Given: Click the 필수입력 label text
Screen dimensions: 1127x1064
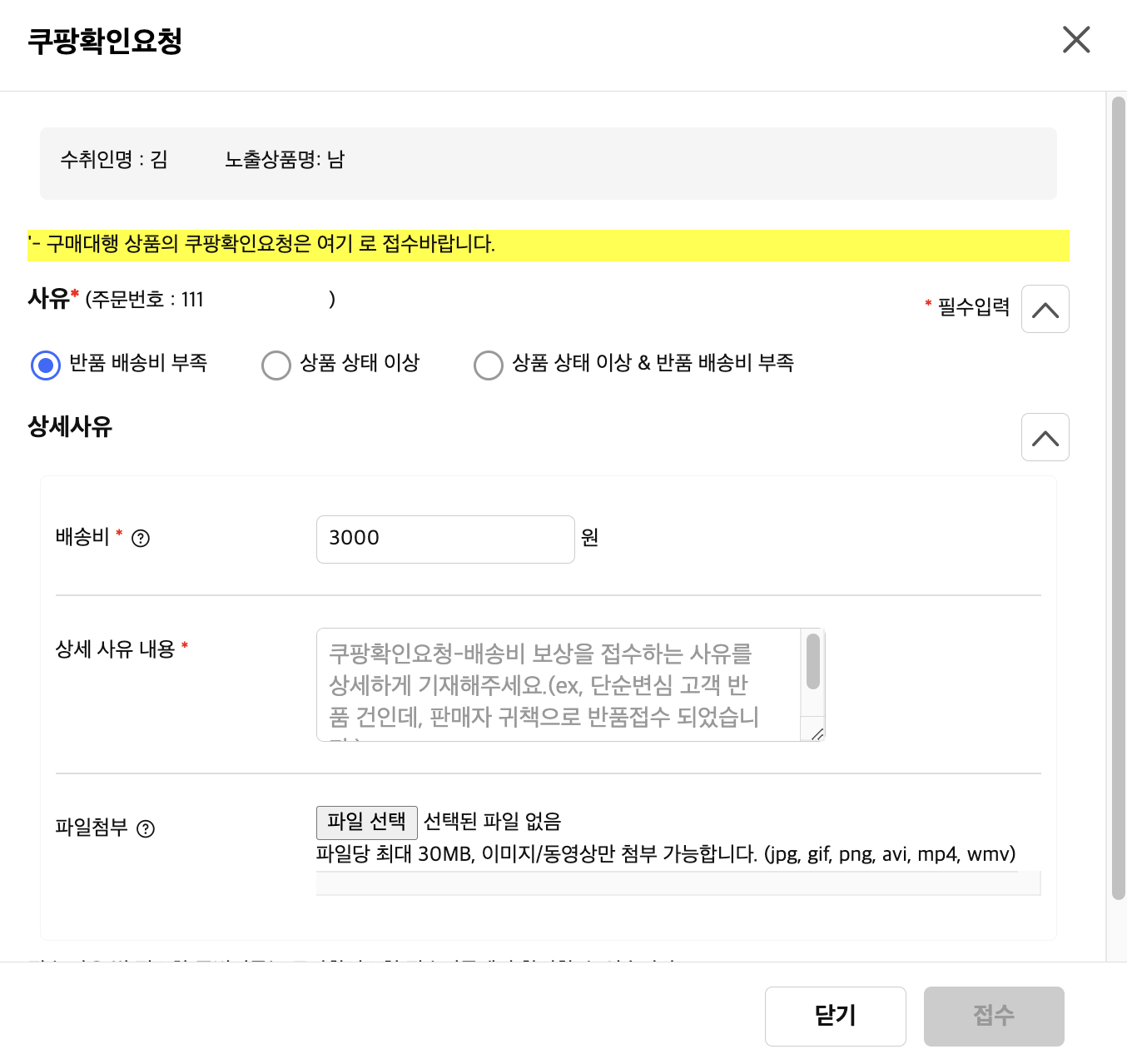Looking at the screenshot, I should point(973,307).
